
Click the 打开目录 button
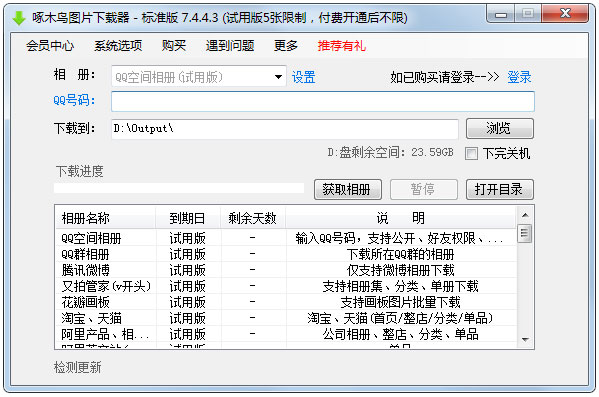pyautogui.click(x=500, y=190)
